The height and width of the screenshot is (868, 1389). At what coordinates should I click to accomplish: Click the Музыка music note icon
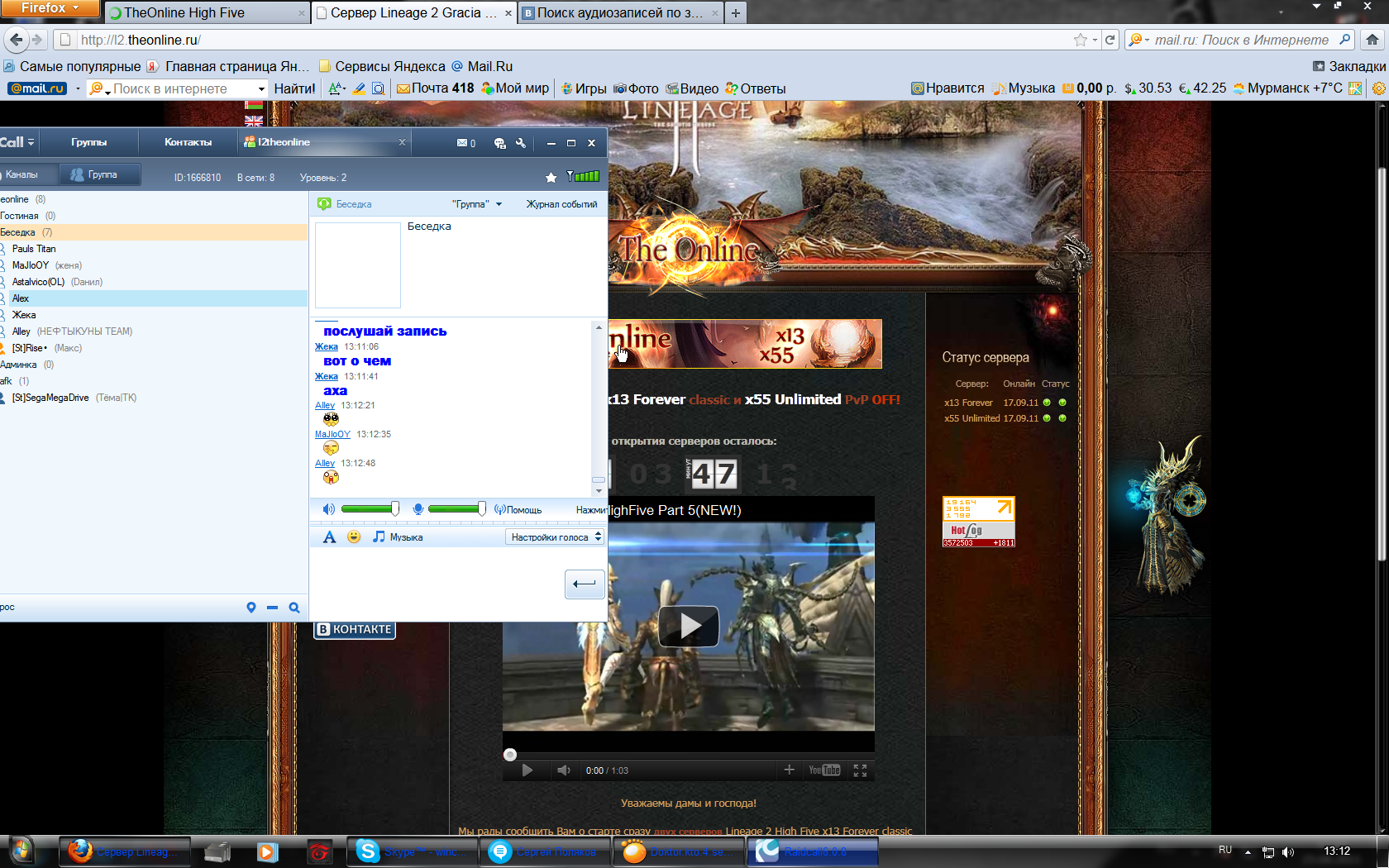pos(379,537)
